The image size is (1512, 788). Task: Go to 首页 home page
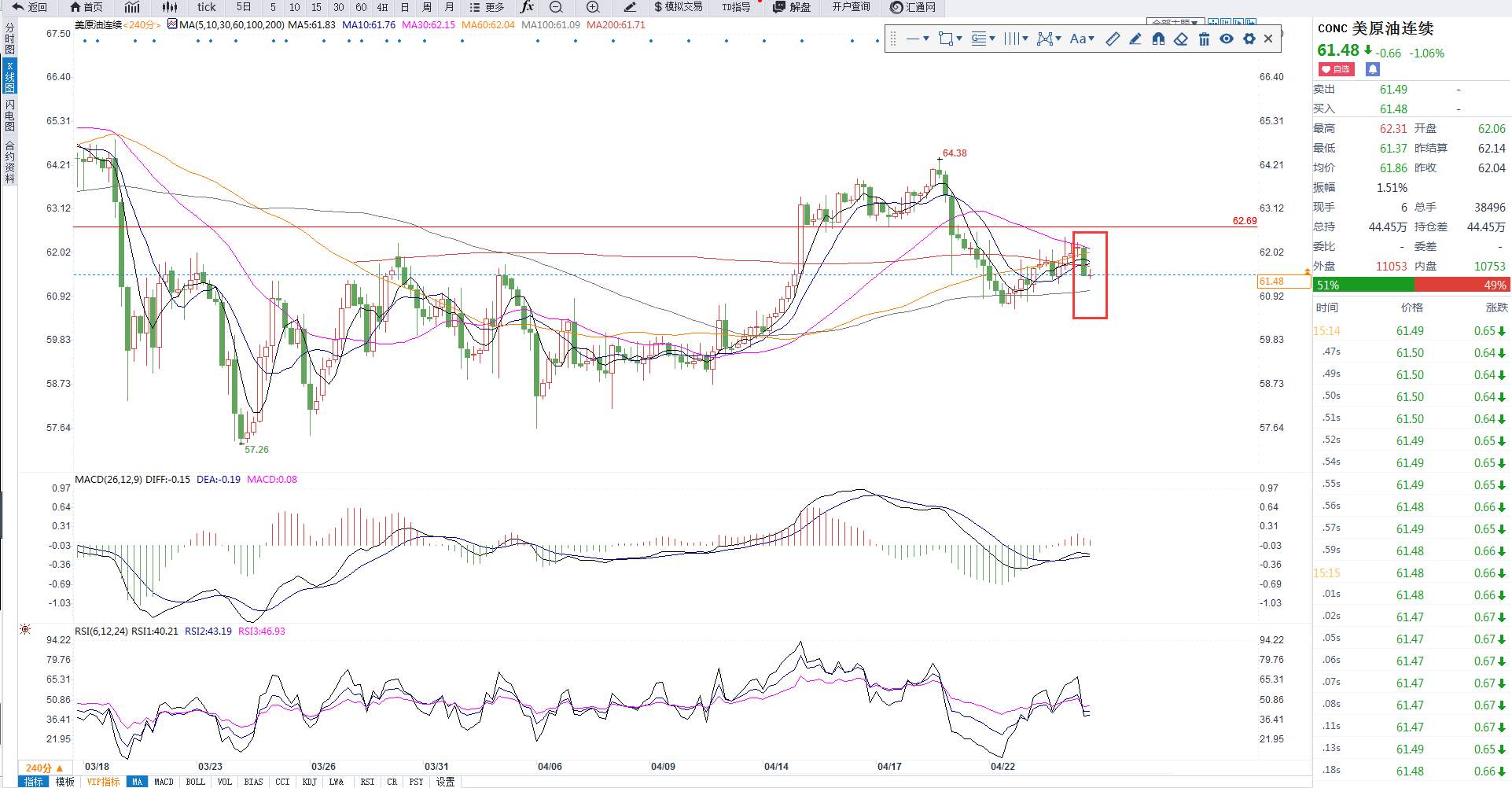86,7
